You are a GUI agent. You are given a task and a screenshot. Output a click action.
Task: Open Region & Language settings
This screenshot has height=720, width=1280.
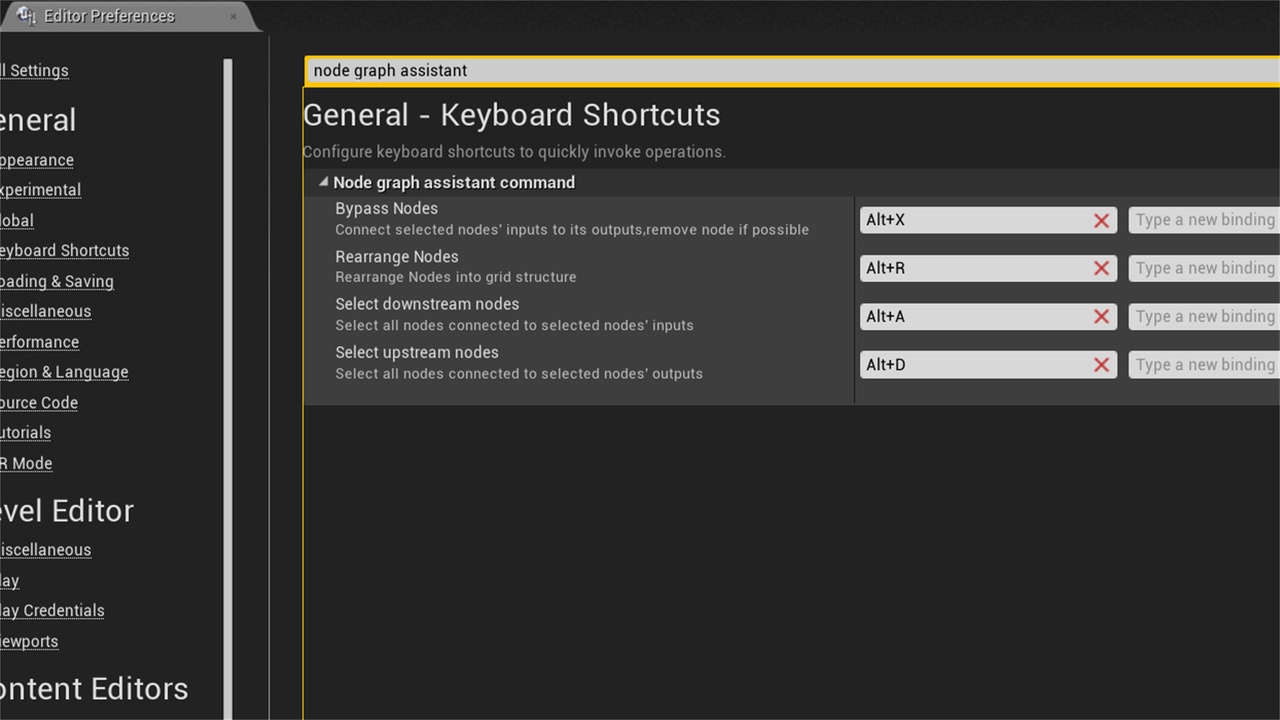tap(64, 372)
